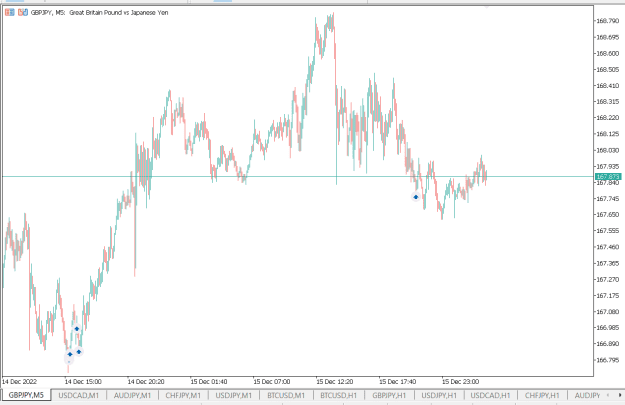The width and height of the screenshot is (625, 405).
Task: Click the 167.270 price scale label
Action: coord(607,279)
